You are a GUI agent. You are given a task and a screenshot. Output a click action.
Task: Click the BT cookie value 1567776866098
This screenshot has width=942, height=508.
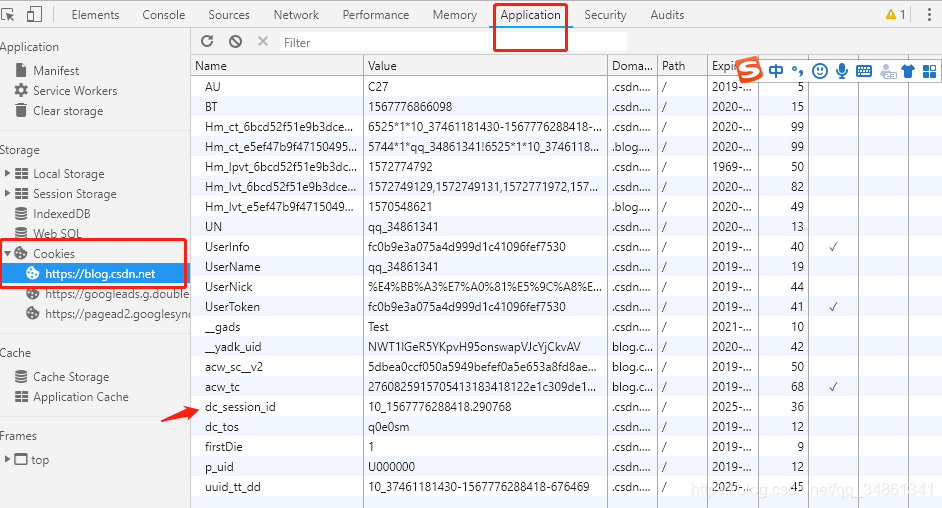tap(410, 107)
